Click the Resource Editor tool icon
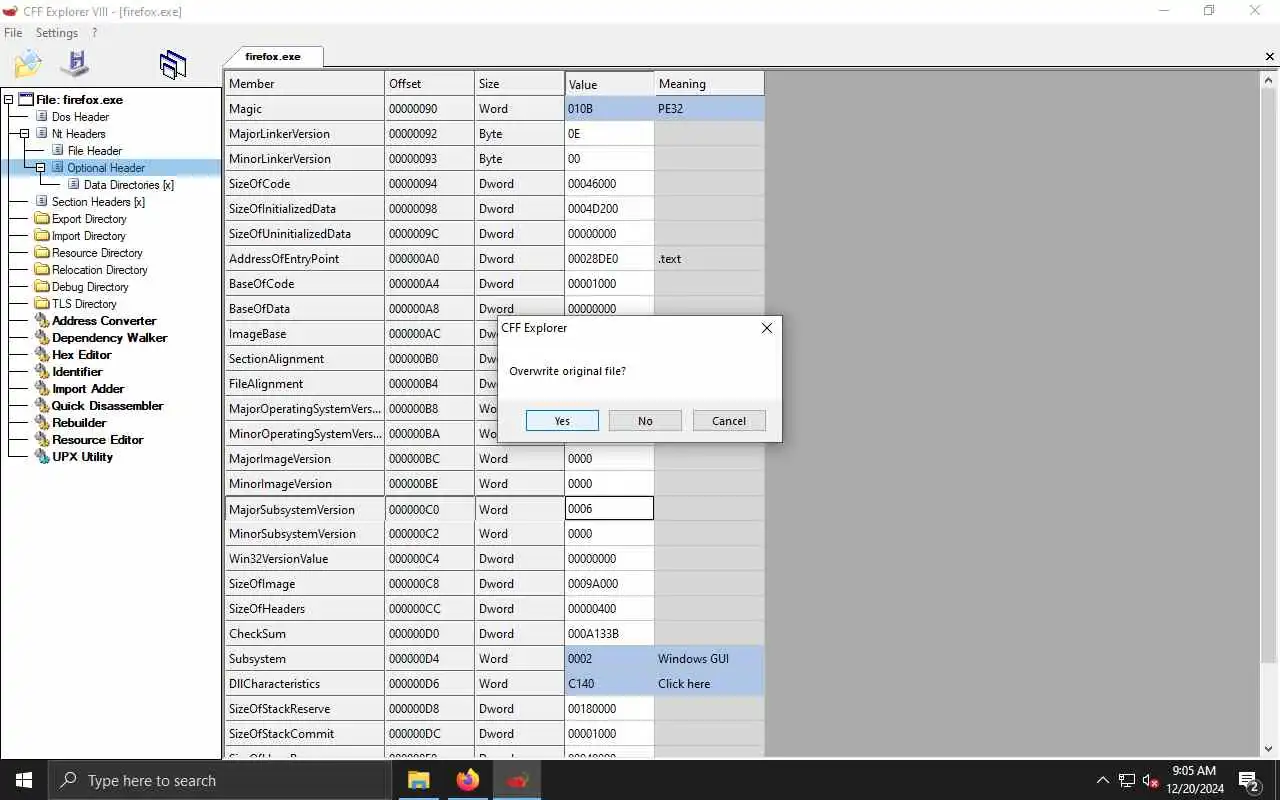 [42, 439]
